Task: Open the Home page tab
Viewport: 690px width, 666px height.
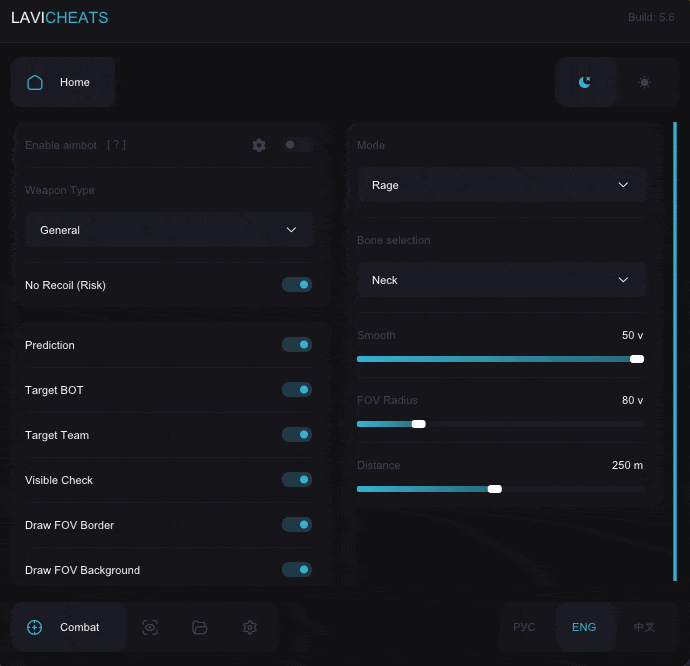Action: 63,82
